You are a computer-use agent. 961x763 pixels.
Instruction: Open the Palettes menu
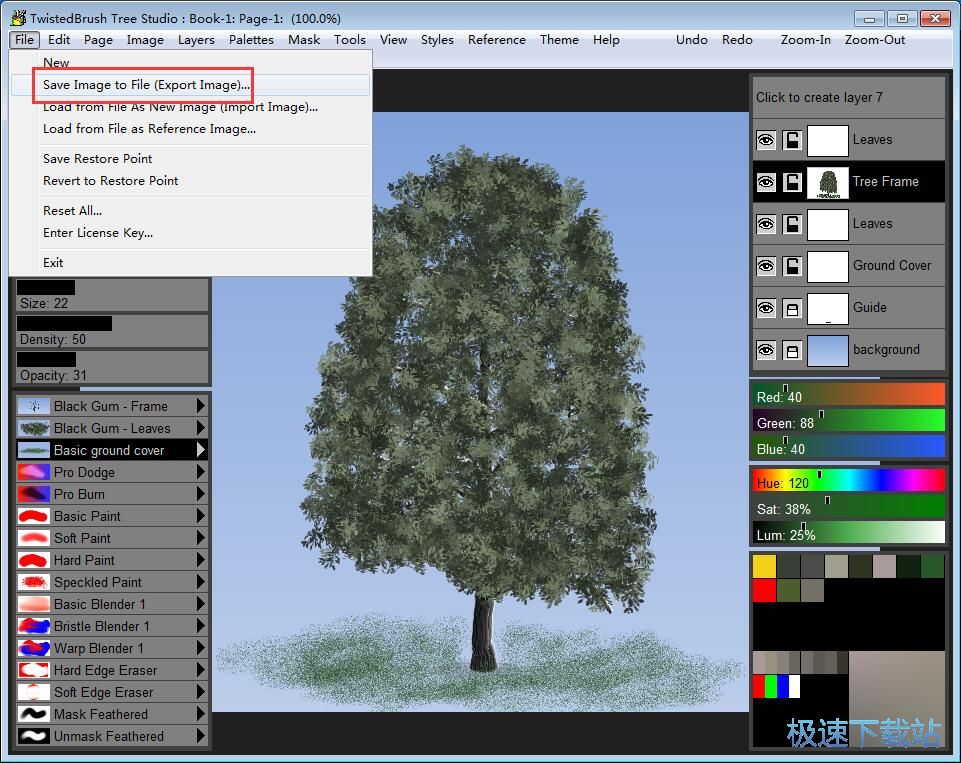point(251,40)
